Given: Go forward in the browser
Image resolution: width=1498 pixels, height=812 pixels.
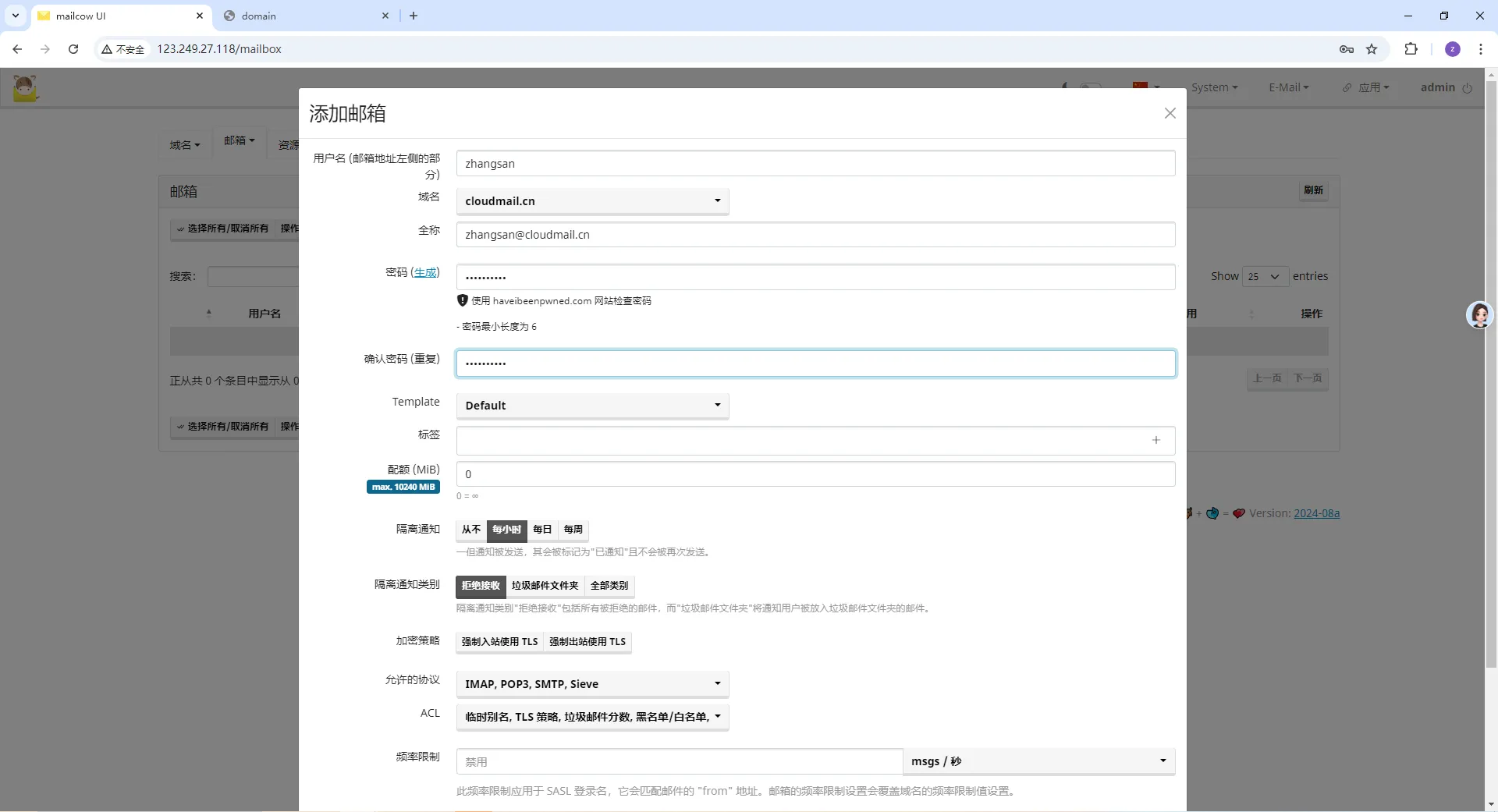Looking at the screenshot, I should (45, 49).
